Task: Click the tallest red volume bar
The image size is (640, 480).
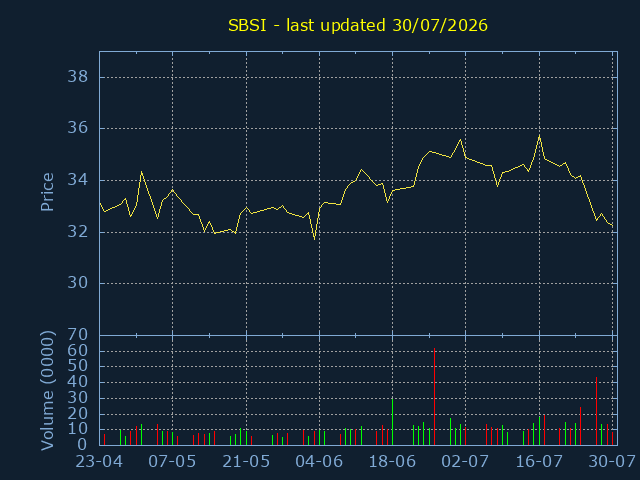Action: tap(434, 396)
